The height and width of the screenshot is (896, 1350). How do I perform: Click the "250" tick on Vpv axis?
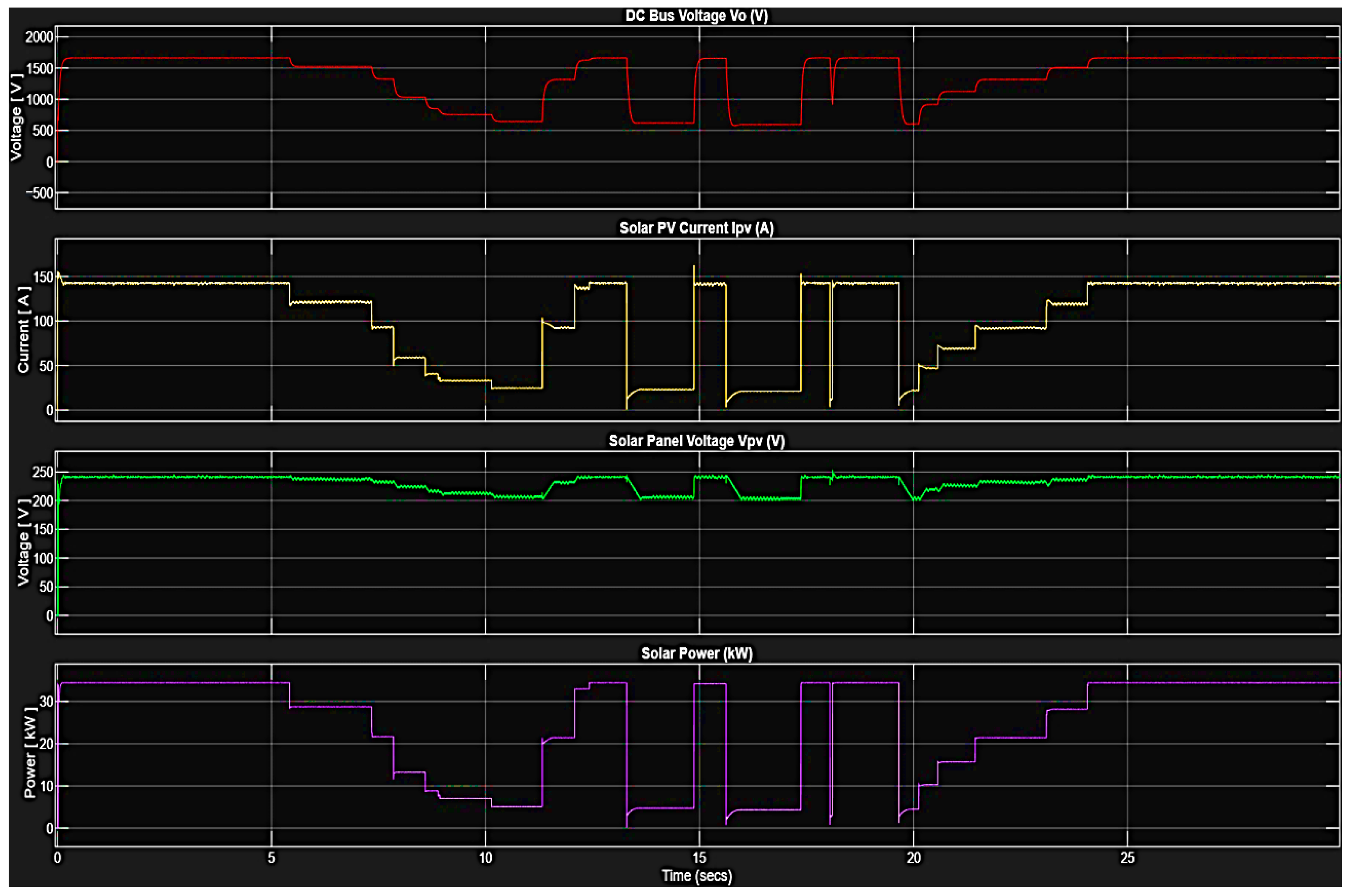[43, 472]
